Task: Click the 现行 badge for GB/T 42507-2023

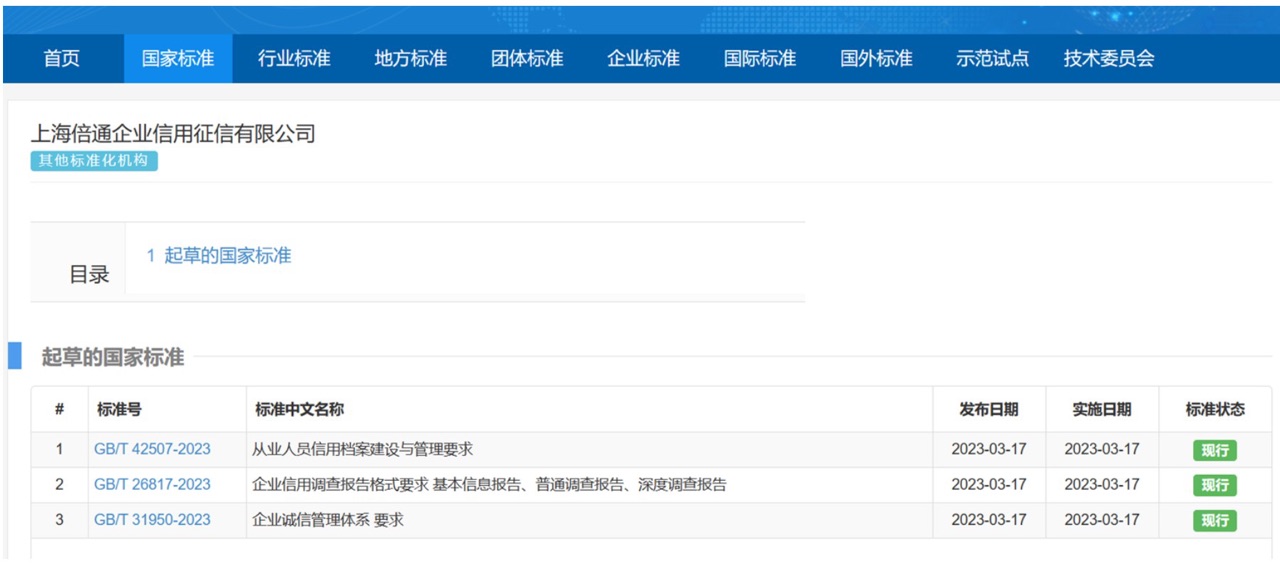Action: [x=1215, y=450]
